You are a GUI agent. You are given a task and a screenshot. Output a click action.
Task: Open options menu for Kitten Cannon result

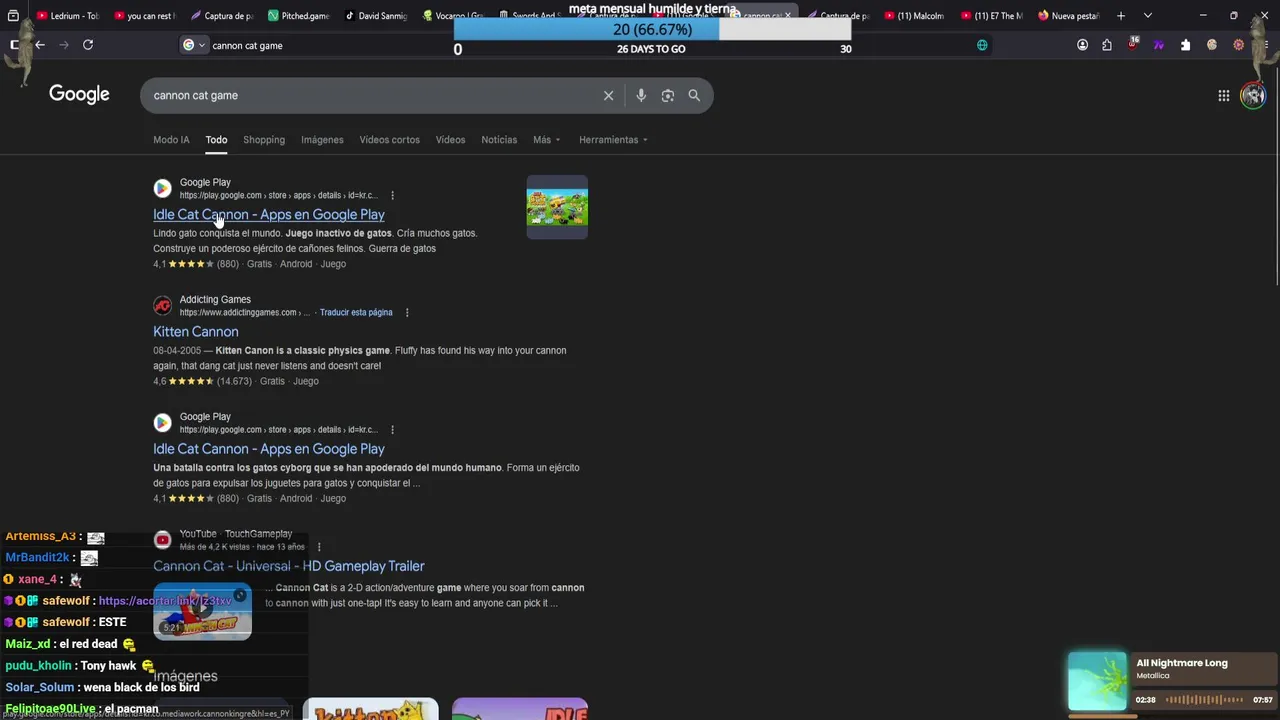pyautogui.click(x=406, y=312)
